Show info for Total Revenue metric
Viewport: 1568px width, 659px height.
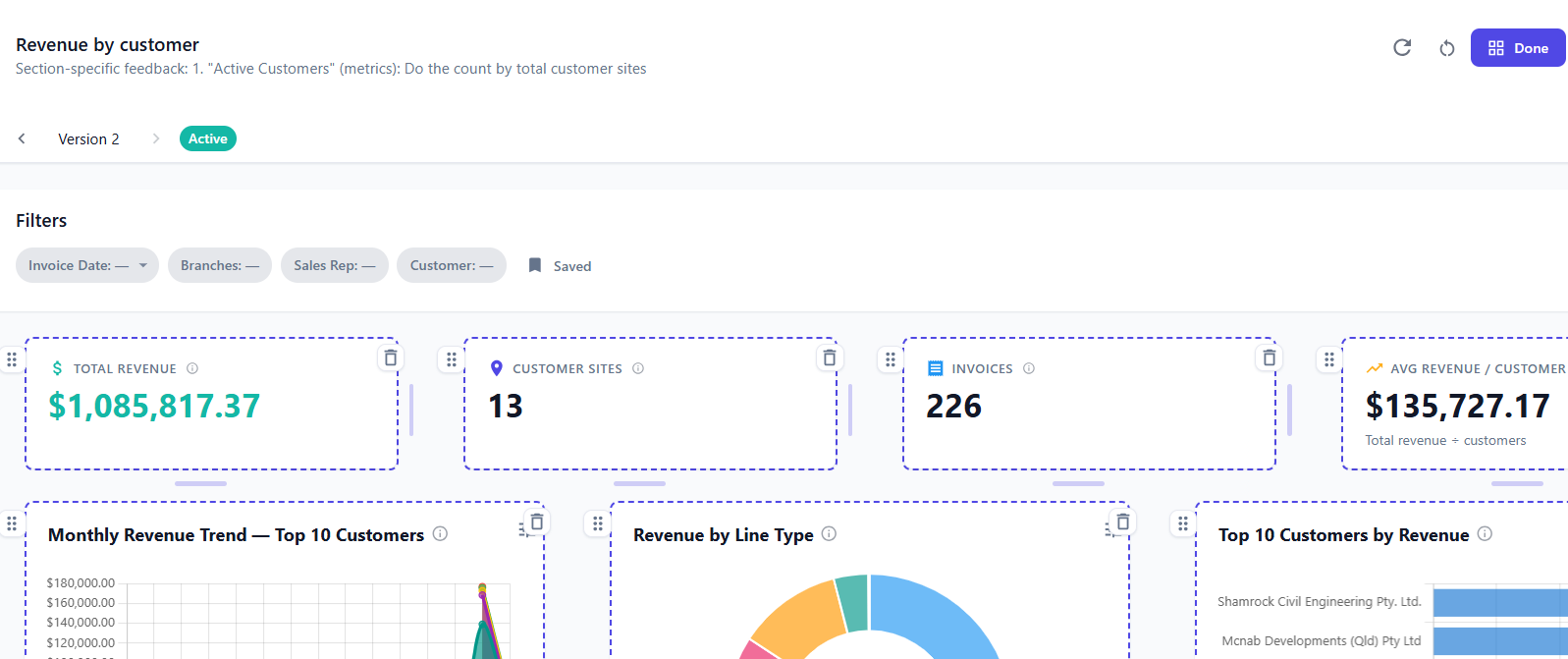click(x=192, y=368)
